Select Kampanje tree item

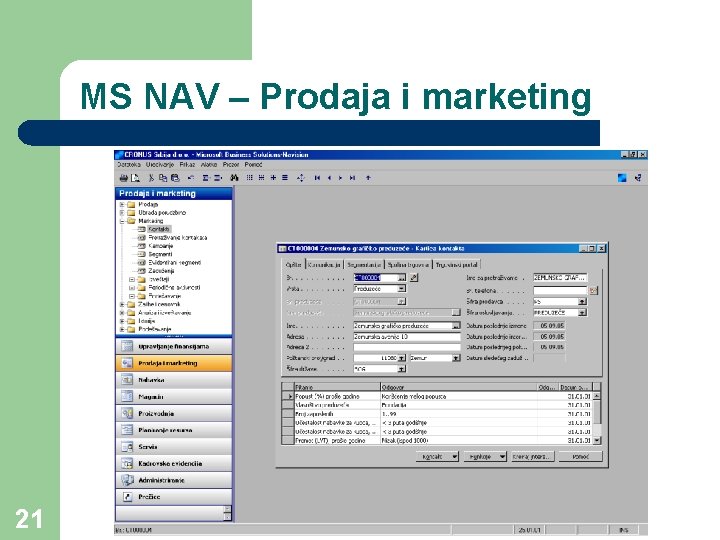[161, 246]
